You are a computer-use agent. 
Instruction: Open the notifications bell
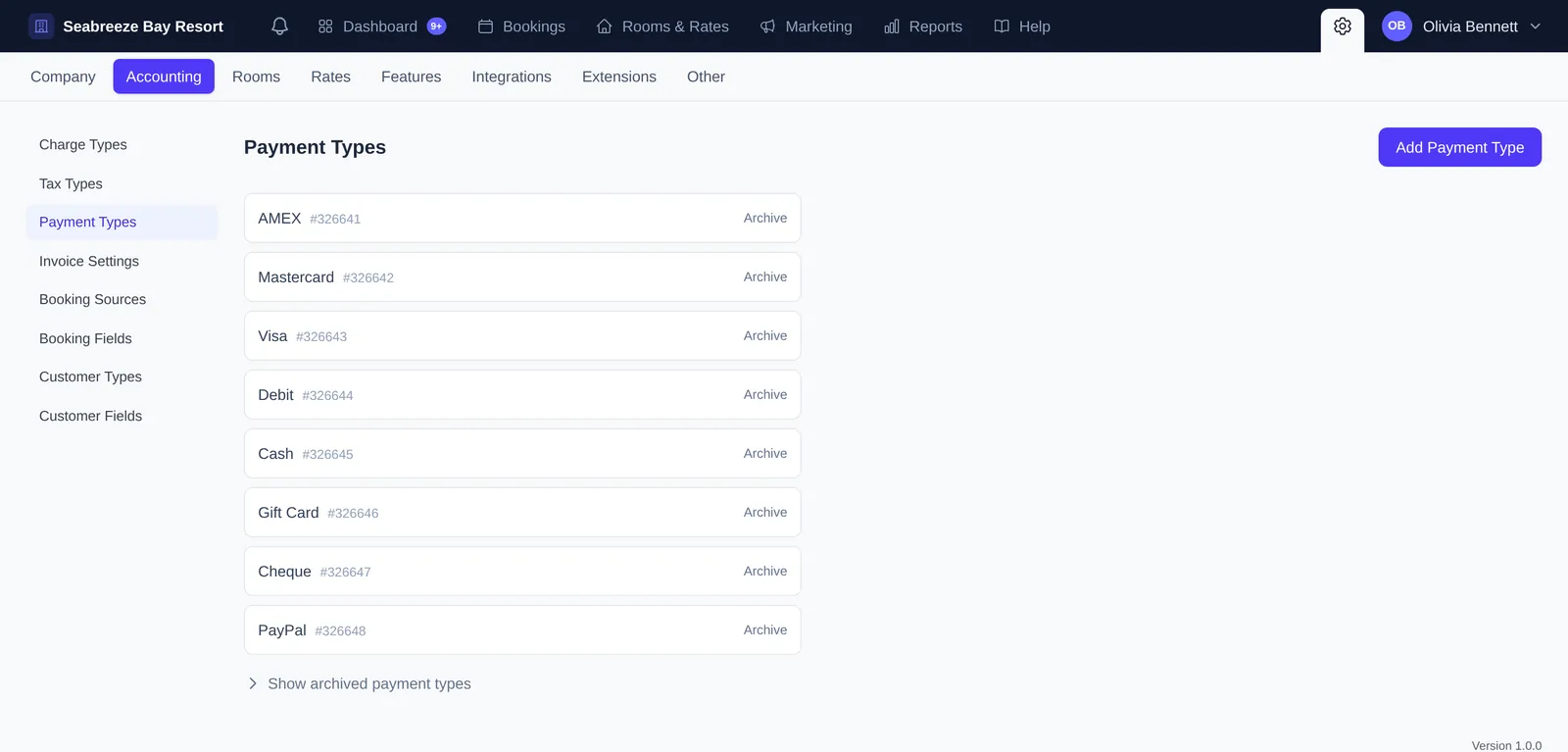click(279, 26)
